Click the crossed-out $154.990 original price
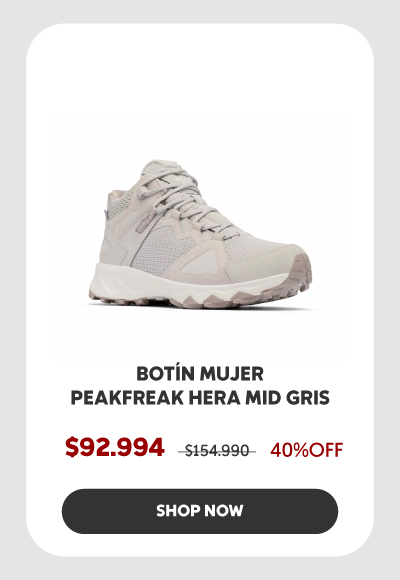This screenshot has width=400, height=580. tap(217, 451)
